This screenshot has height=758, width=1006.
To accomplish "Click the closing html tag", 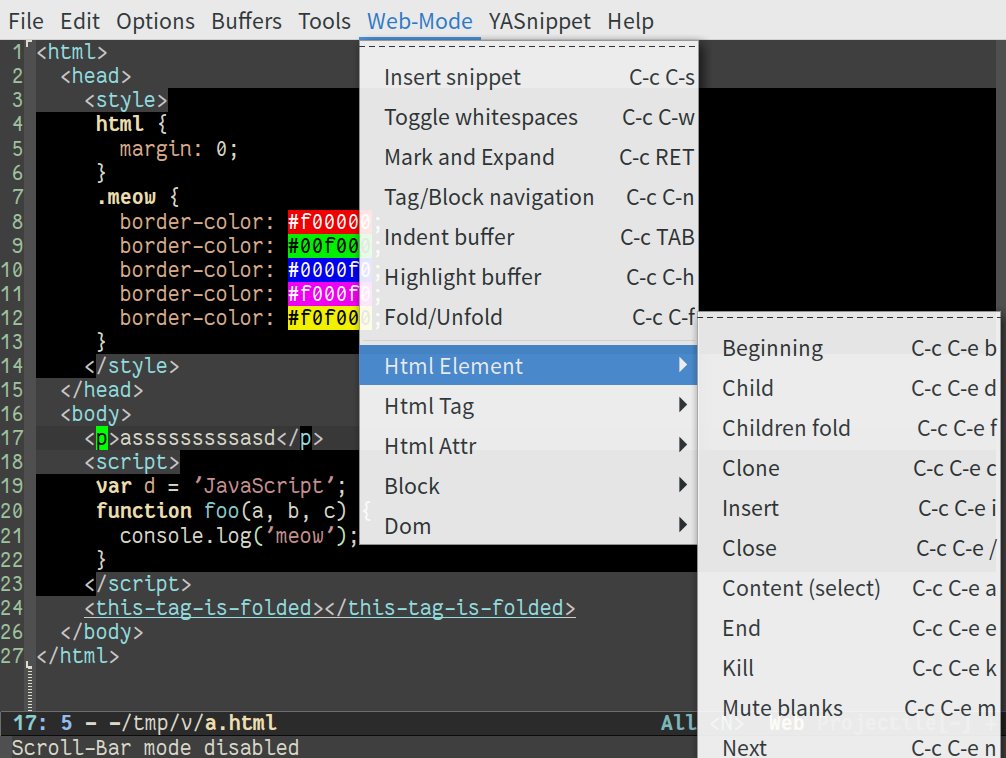I will (x=78, y=656).
